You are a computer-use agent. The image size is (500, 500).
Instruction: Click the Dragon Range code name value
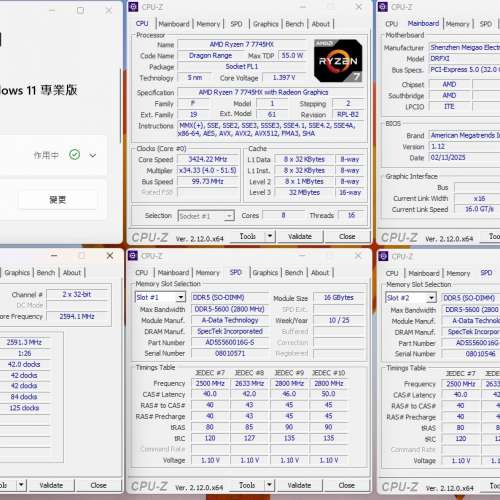[x=210, y=55]
